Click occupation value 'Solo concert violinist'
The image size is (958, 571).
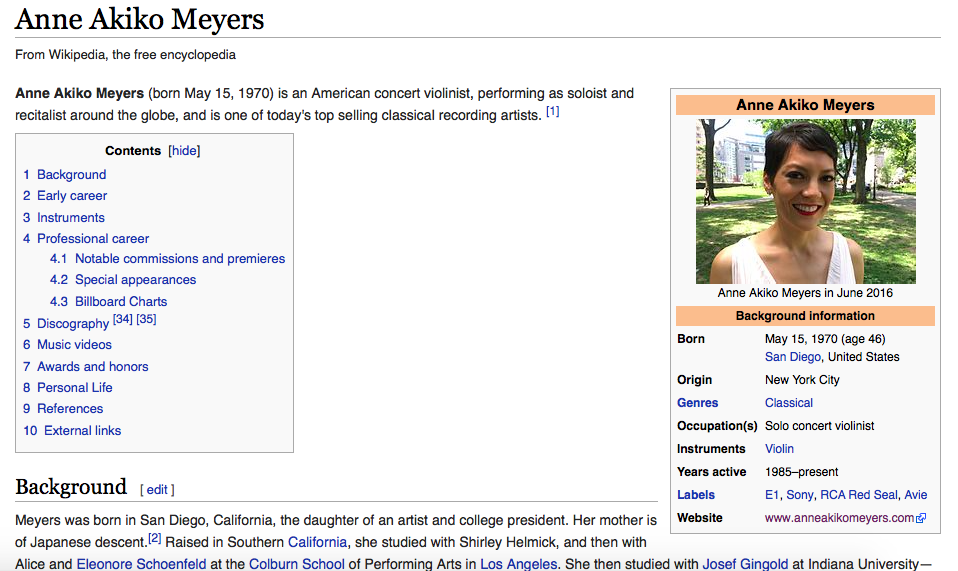pyautogui.click(x=819, y=426)
